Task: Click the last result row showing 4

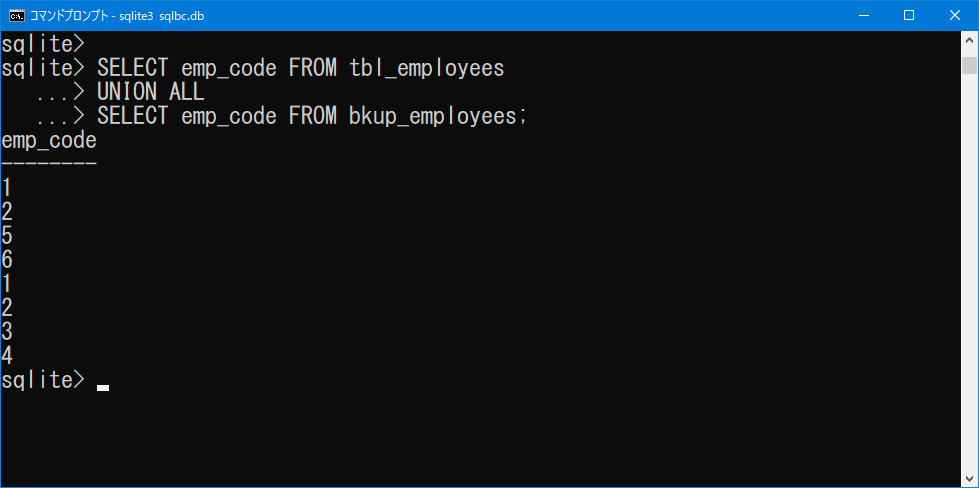Action: pos(7,356)
